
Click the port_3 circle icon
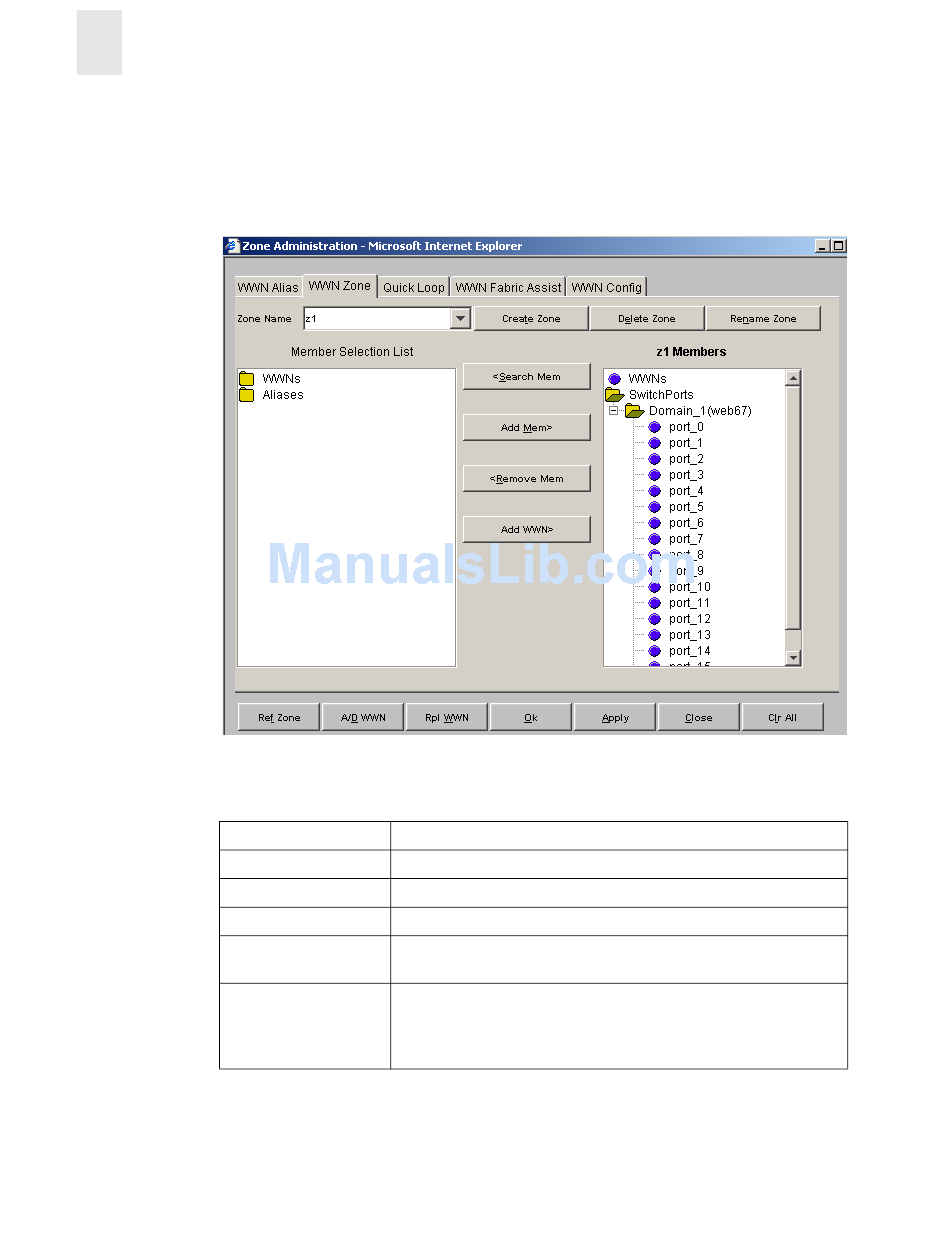click(x=655, y=475)
